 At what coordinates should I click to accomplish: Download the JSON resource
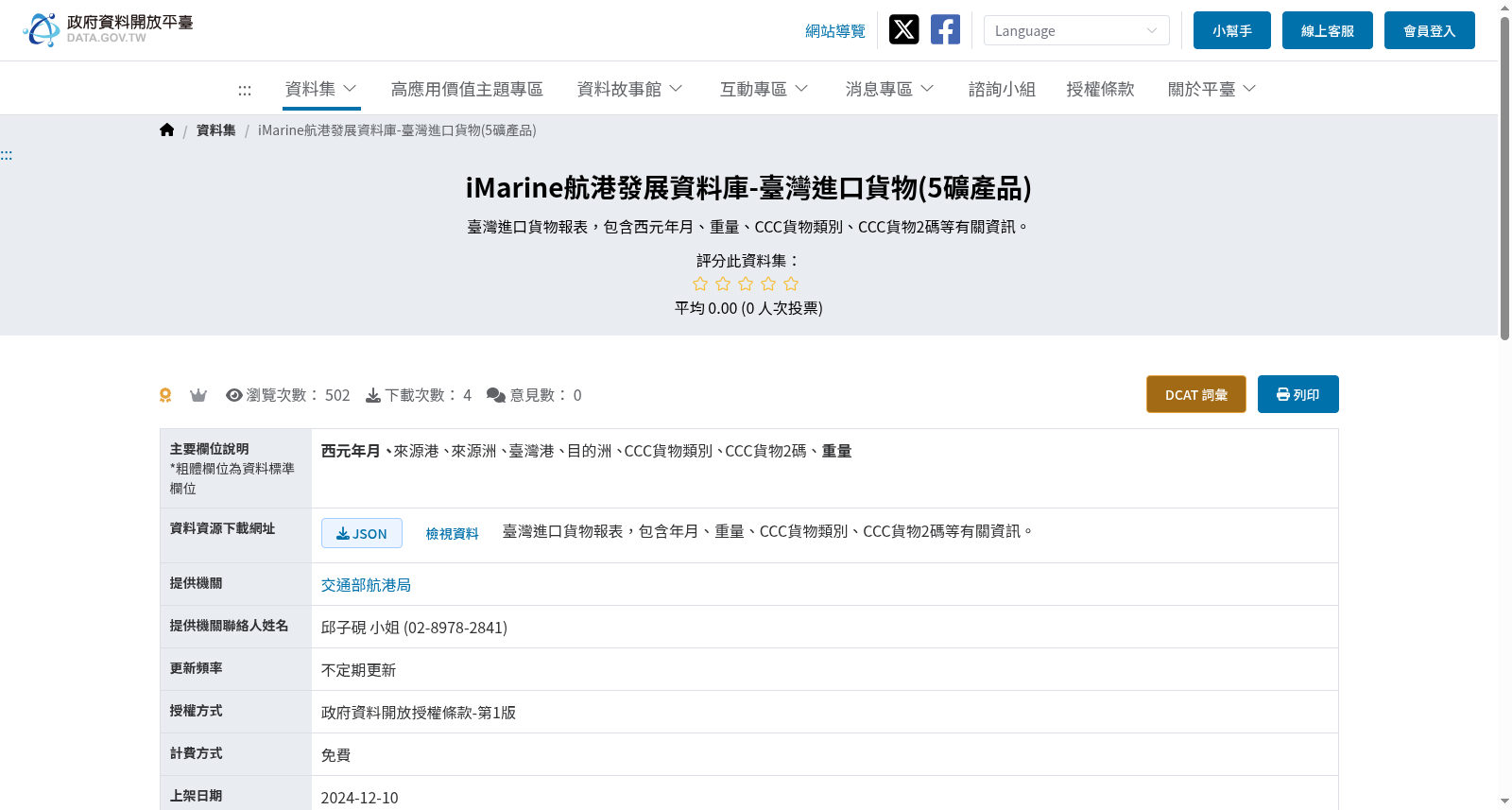coord(362,533)
